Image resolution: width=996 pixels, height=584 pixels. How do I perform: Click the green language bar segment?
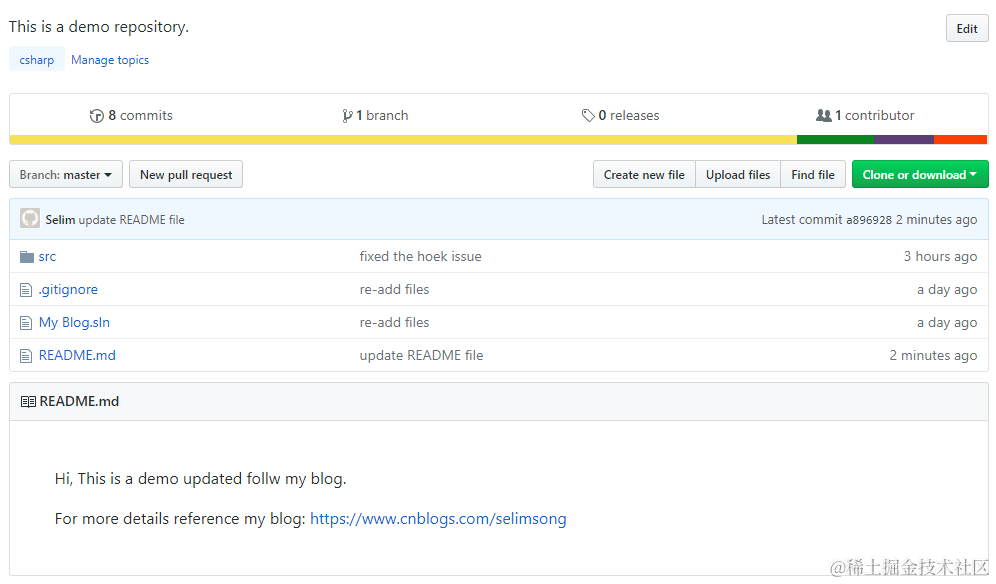835,140
